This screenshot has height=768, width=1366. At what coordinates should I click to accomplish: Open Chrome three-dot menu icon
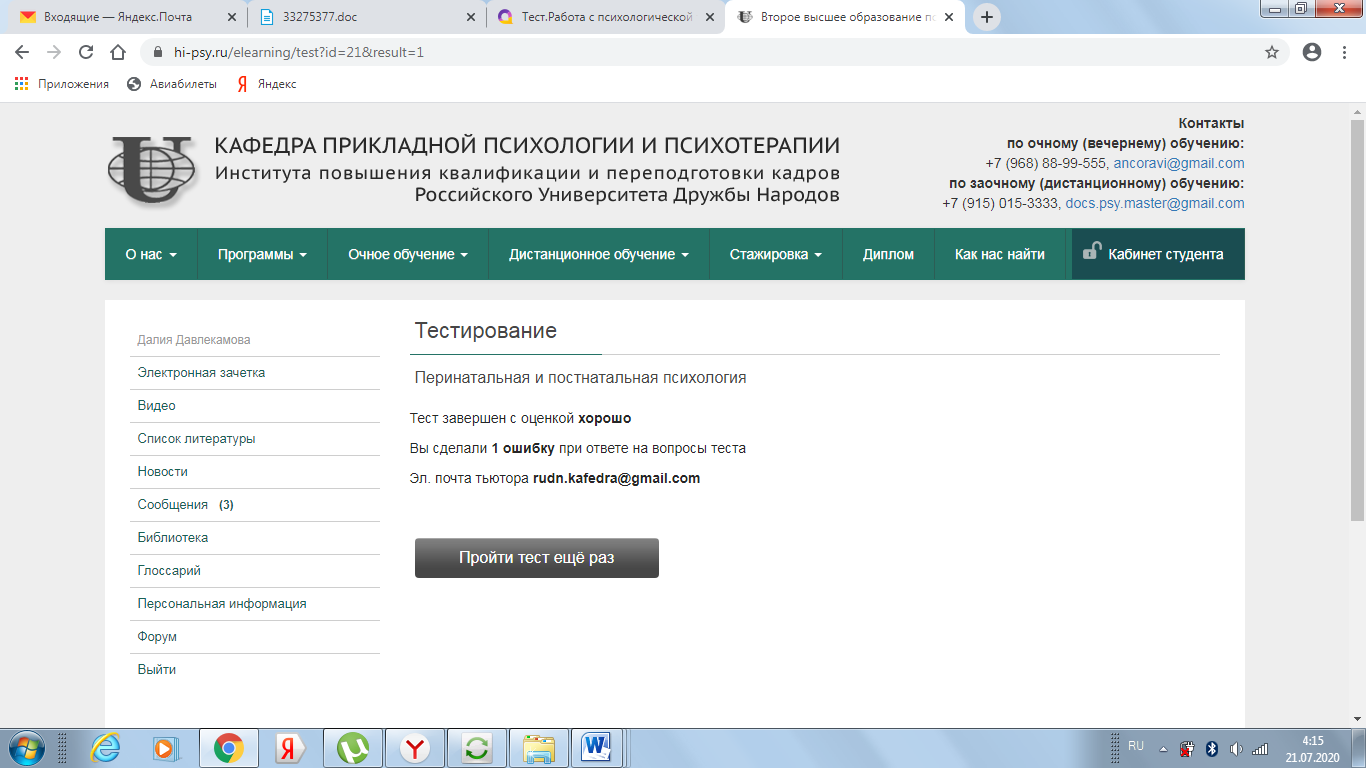[1343, 52]
